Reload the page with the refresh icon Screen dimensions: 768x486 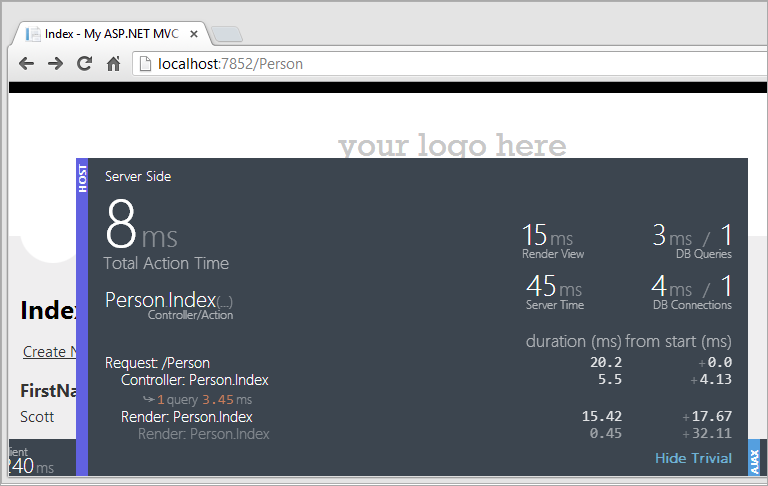85,64
